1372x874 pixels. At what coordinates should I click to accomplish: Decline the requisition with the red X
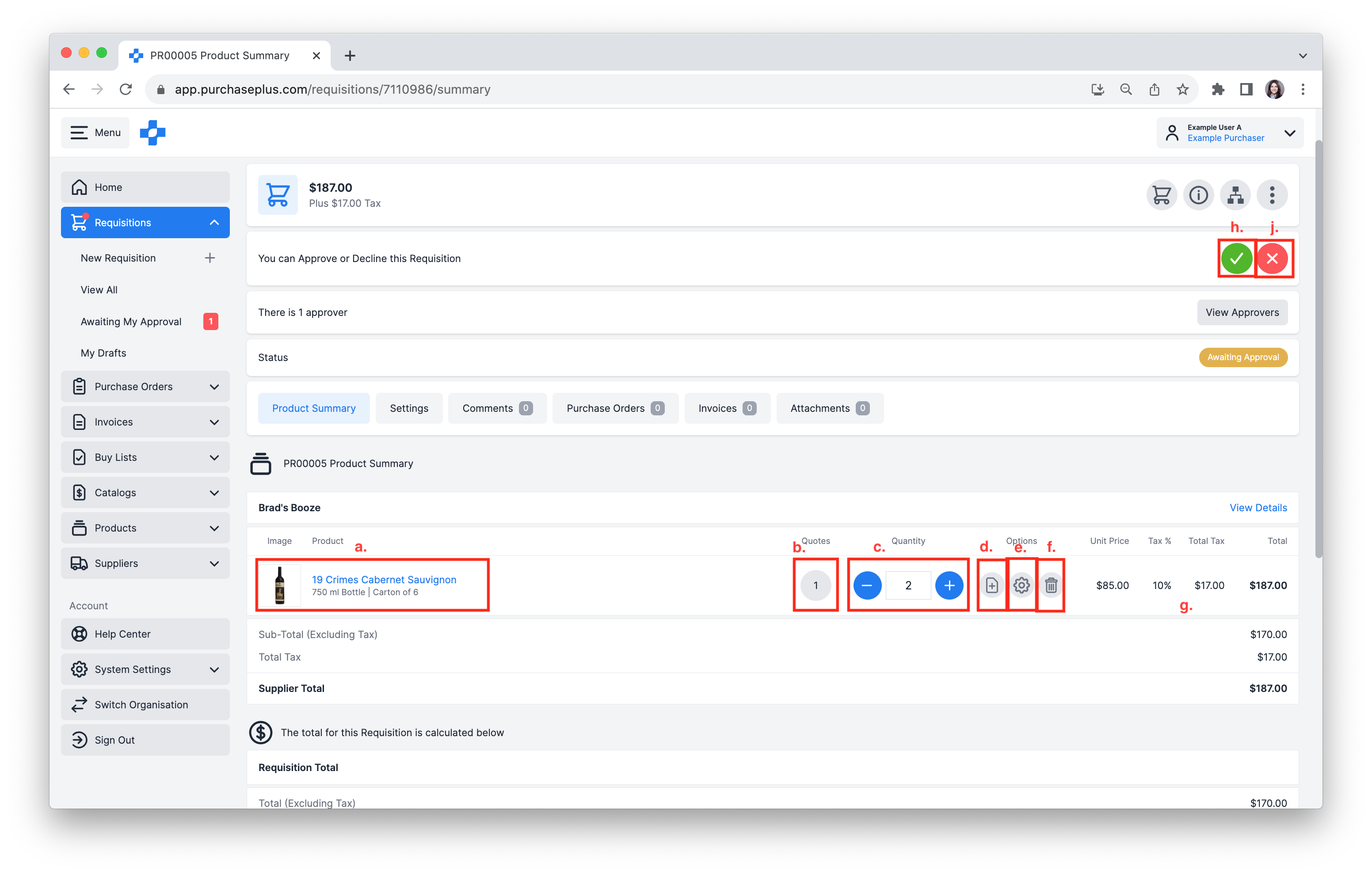pos(1272,258)
